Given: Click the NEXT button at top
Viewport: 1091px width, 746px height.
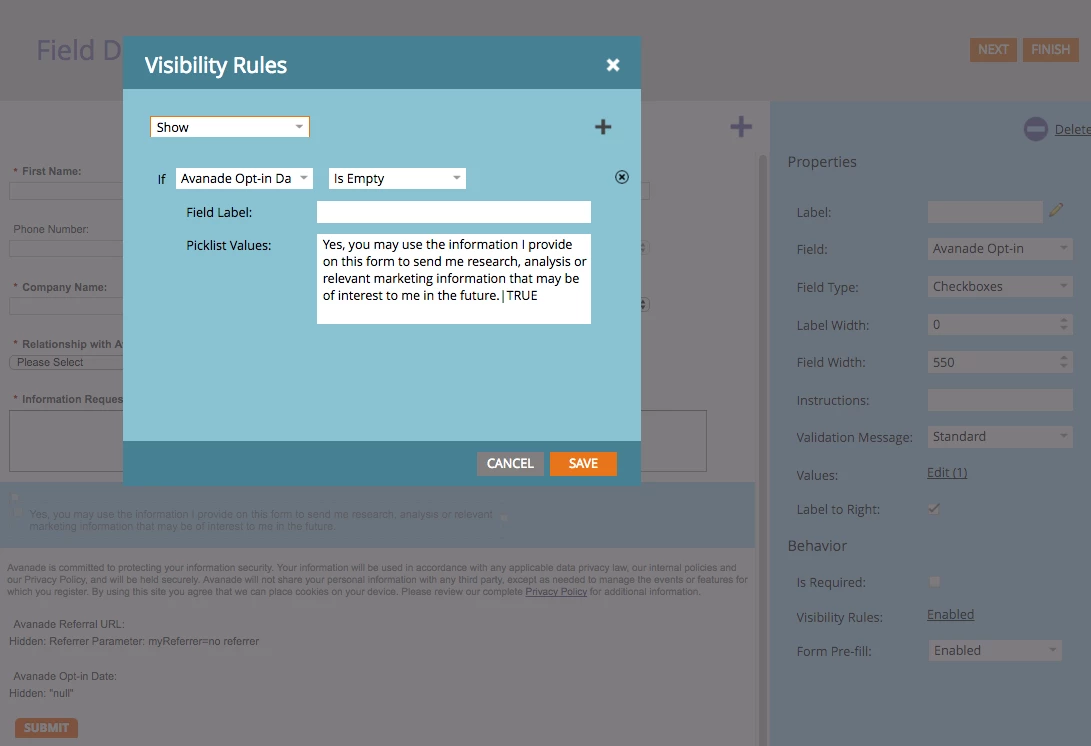Looking at the screenshot, I should (993, 49).
